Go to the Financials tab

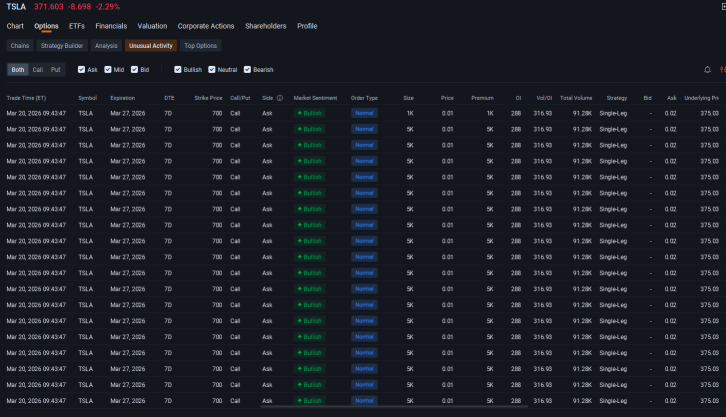click(x=111, y=26)
